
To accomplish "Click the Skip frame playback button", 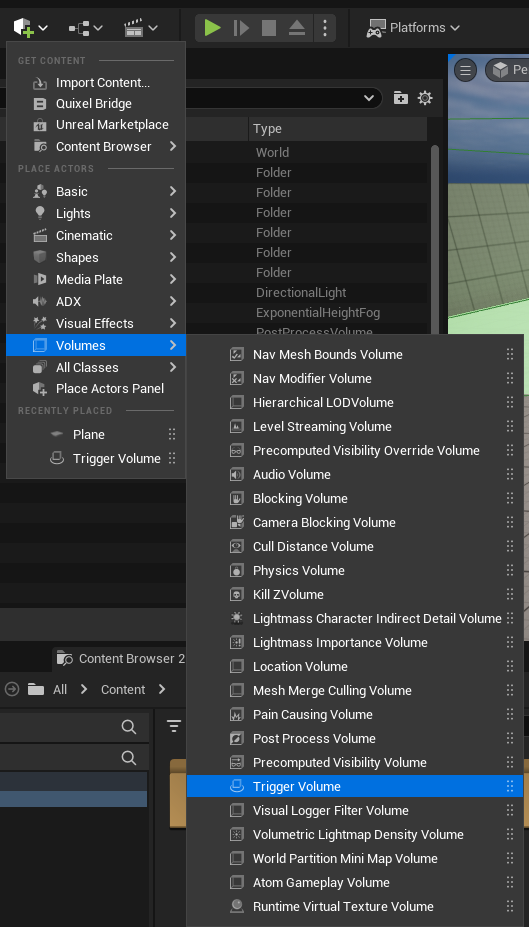I will (x=241, y=27).
